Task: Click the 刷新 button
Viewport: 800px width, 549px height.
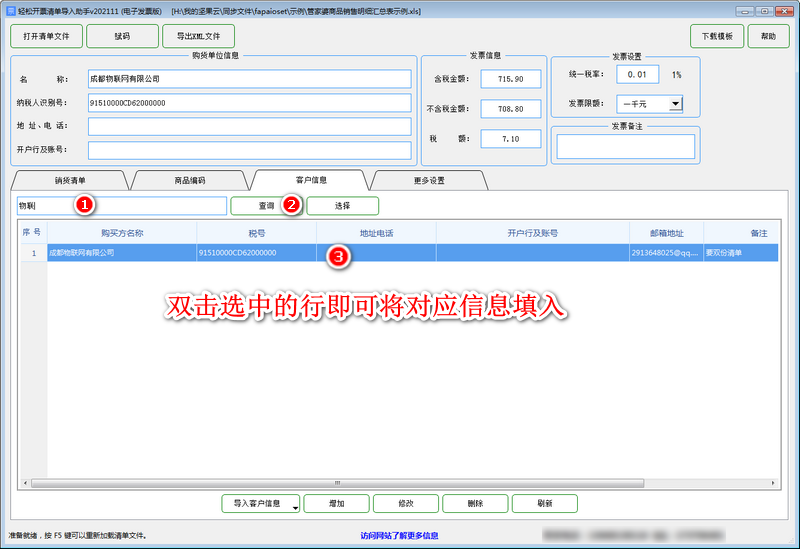Action: (544, 504)
